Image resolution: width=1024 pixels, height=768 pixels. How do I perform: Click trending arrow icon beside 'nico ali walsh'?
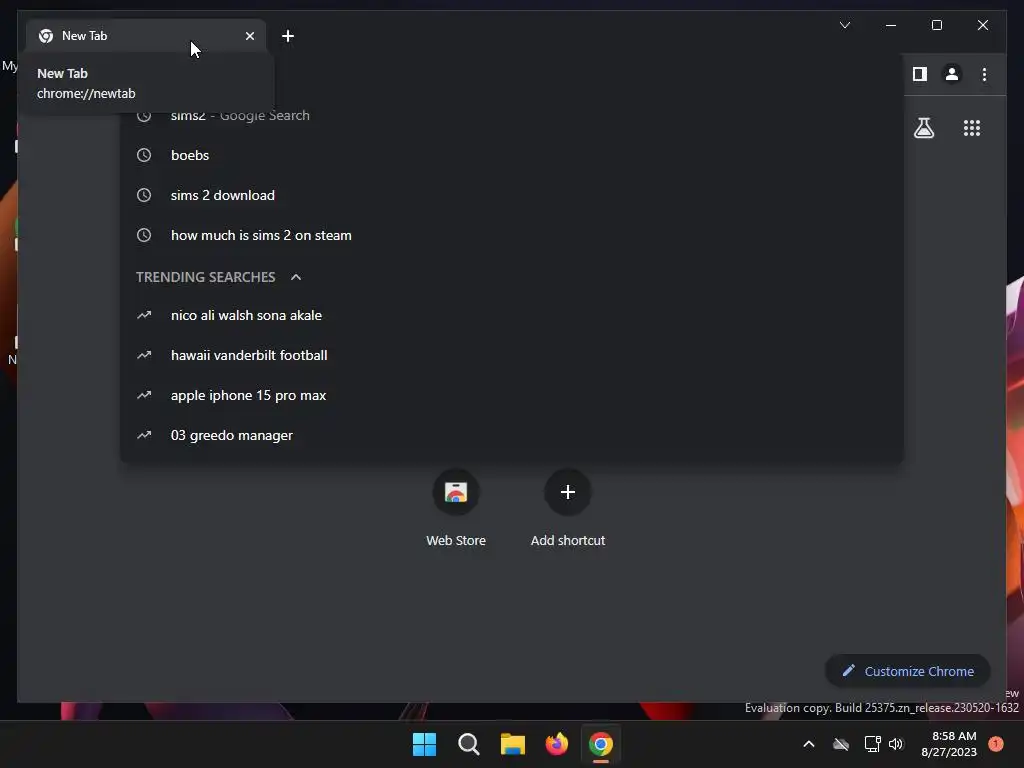click(x=144, y=315)
